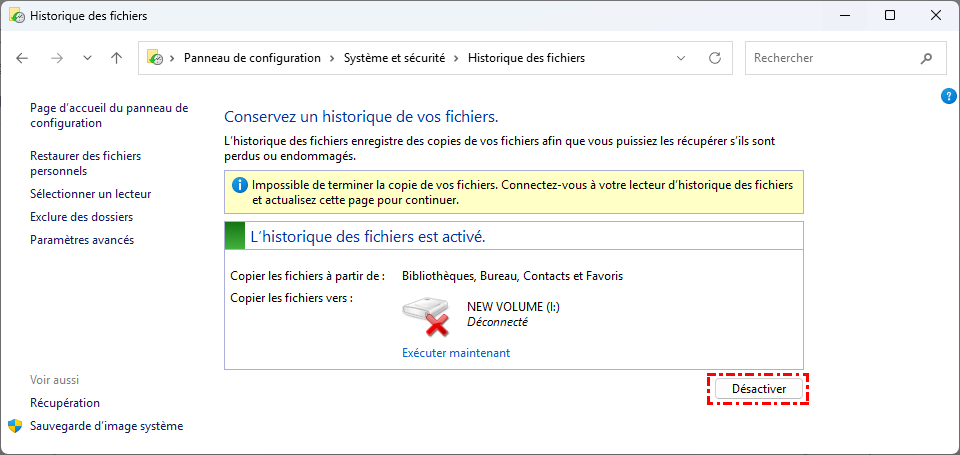This screenshot has width=960, height=455.
Task: Click the back navigation arrow
Action: (22, 58)
